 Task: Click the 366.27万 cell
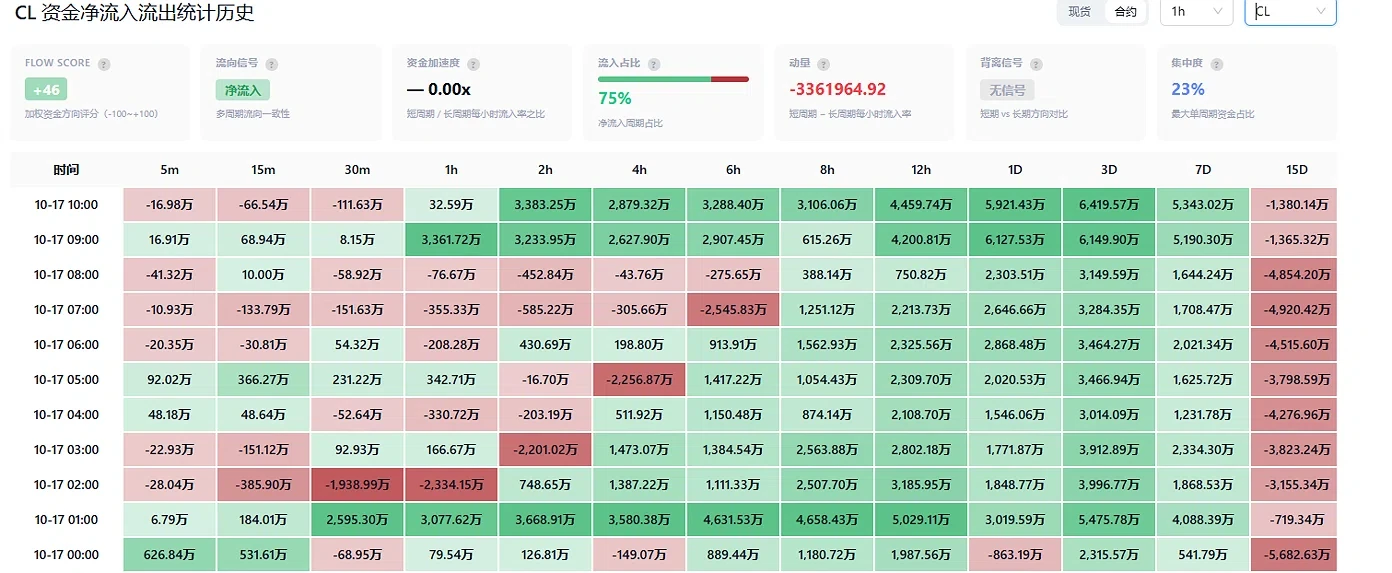point(263,380)
